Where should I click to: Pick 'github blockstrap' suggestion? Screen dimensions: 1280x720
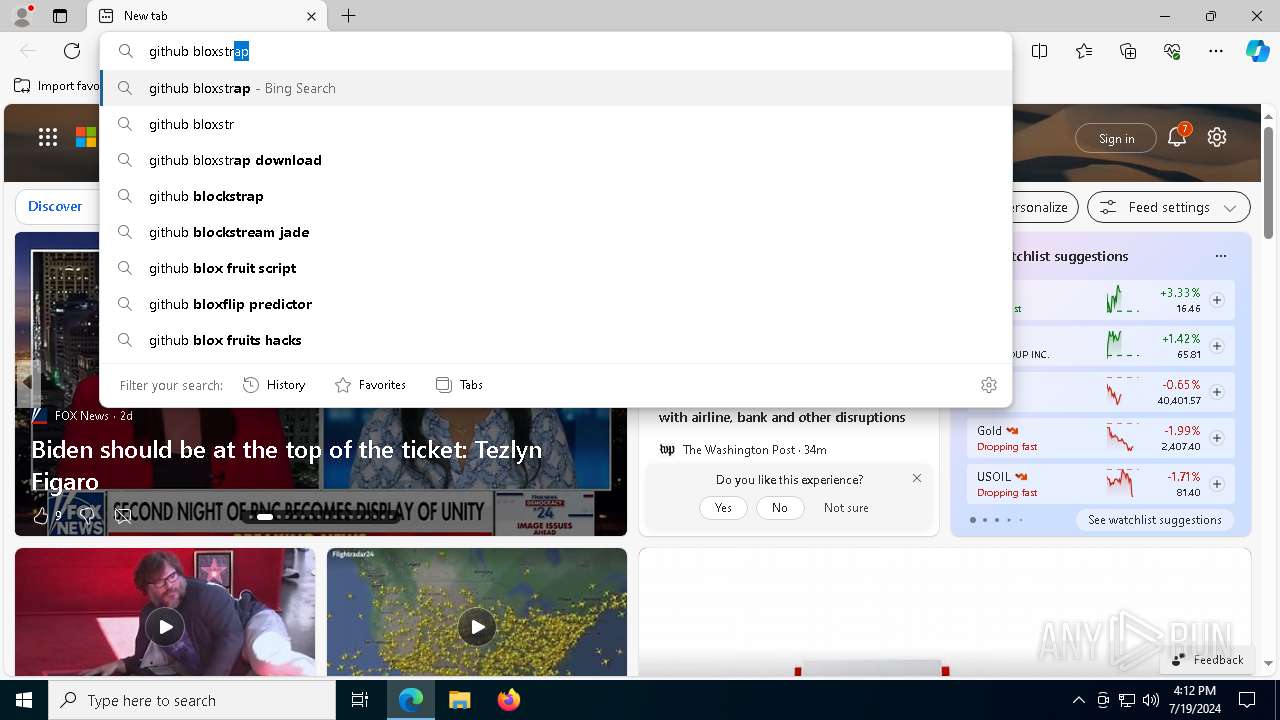[x=556, y=196]
